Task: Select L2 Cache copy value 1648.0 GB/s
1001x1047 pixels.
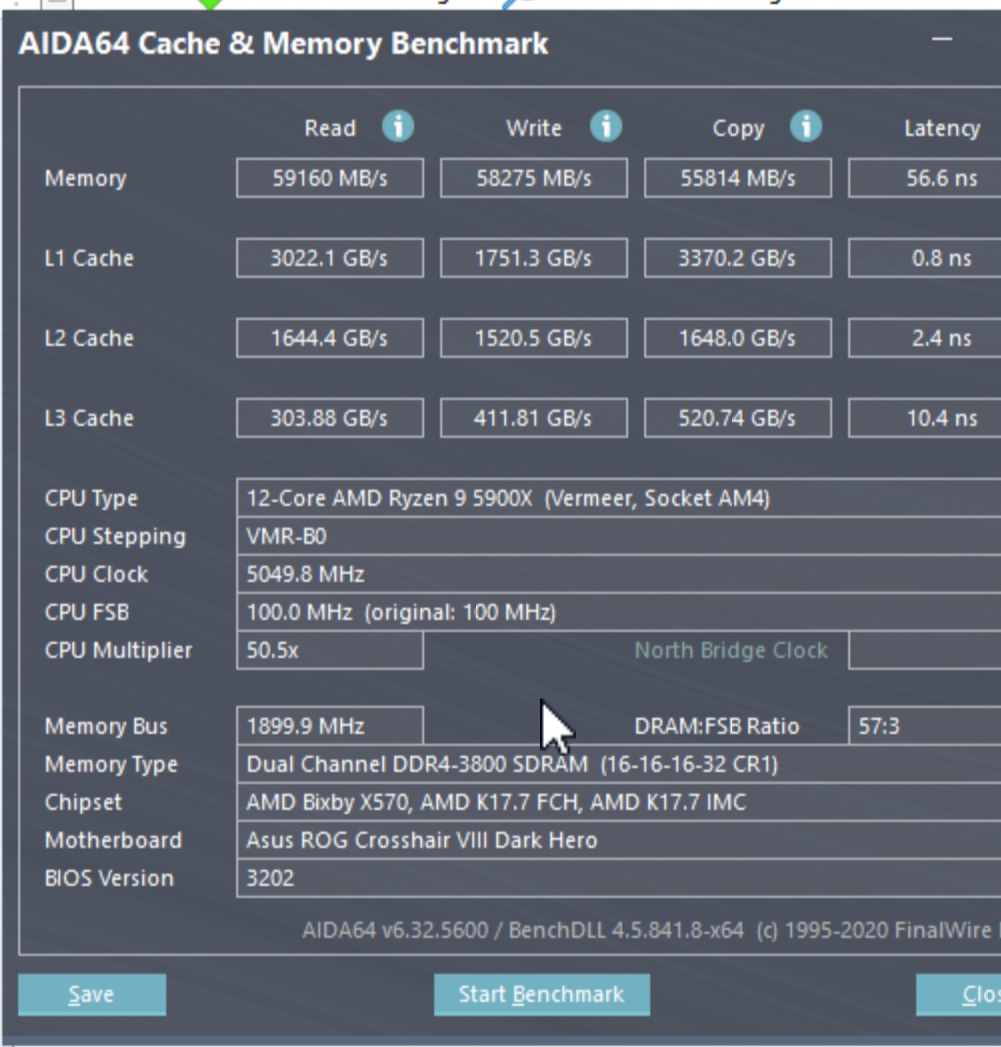Action: [x=738, y=338]
